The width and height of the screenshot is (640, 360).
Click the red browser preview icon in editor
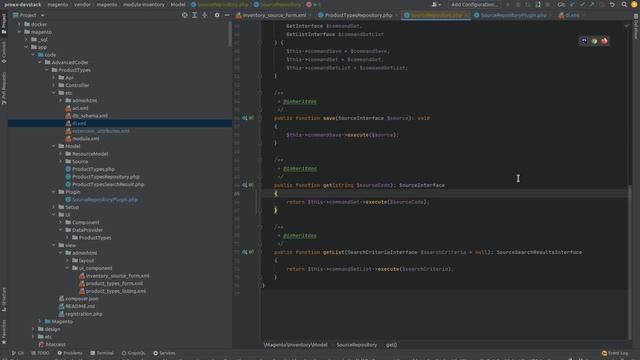pos(604,41)
